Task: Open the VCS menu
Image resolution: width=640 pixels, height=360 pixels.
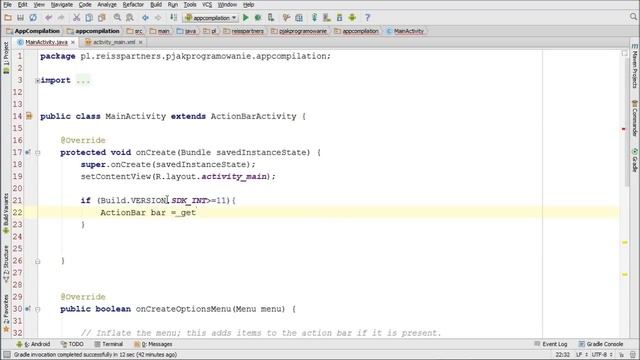Action: 207,5
